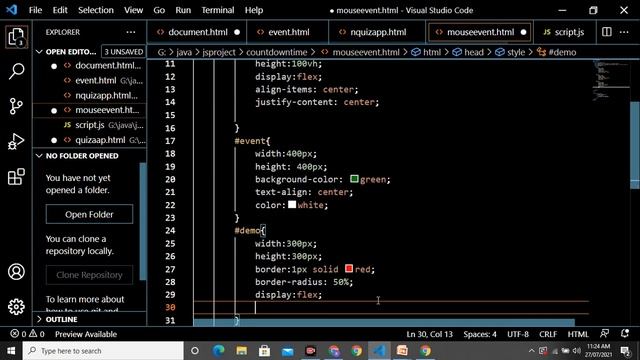The image size is (640, 360).
Task: Open editor more actions ellipsis
Action: pos(624,32)
